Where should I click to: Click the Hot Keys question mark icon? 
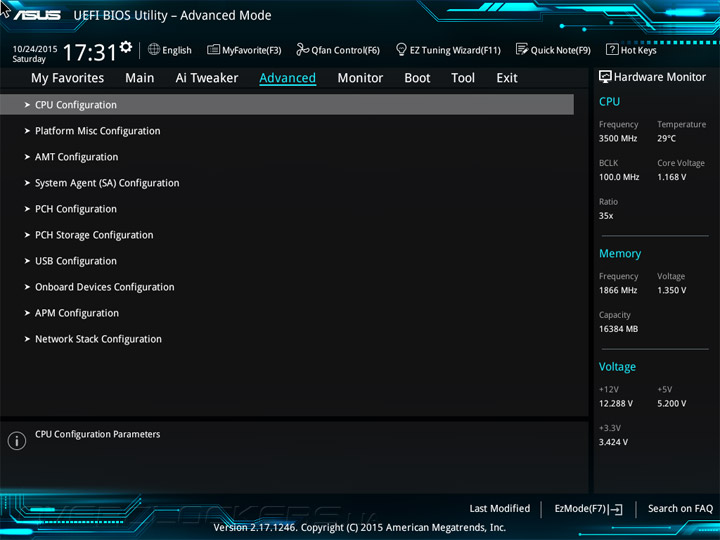612,49
